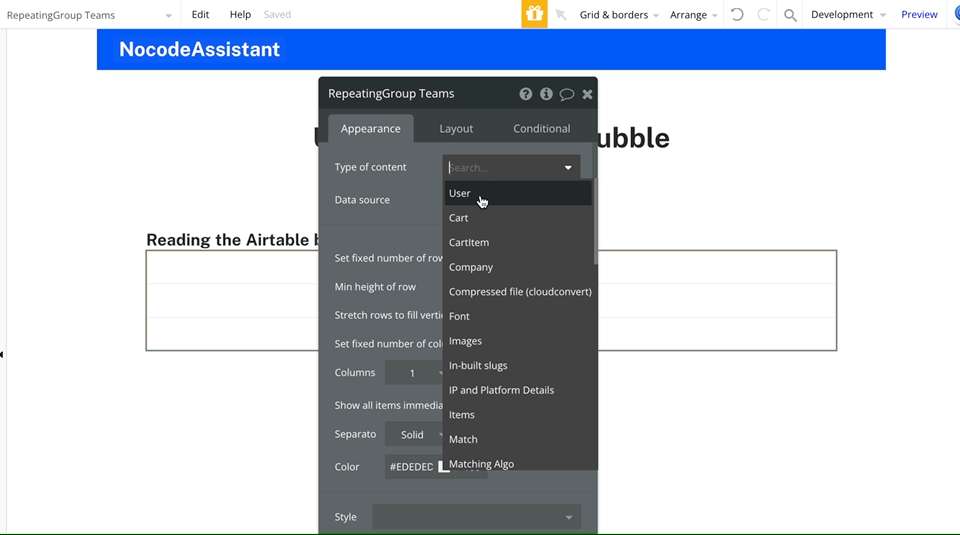The height and width of the screenshot is (535, 960).
Task: Switch to the Appearance tab
Action: (x=370, y=129)
